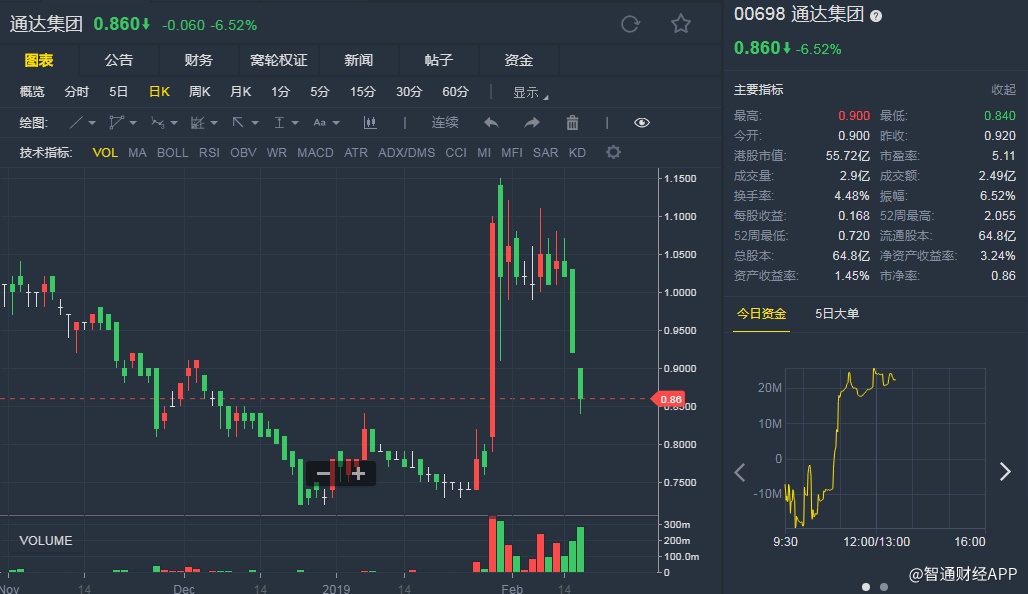Go to next fund chart with right arrow
This screenshot has height=594, width=1028.
point(1005,471)
